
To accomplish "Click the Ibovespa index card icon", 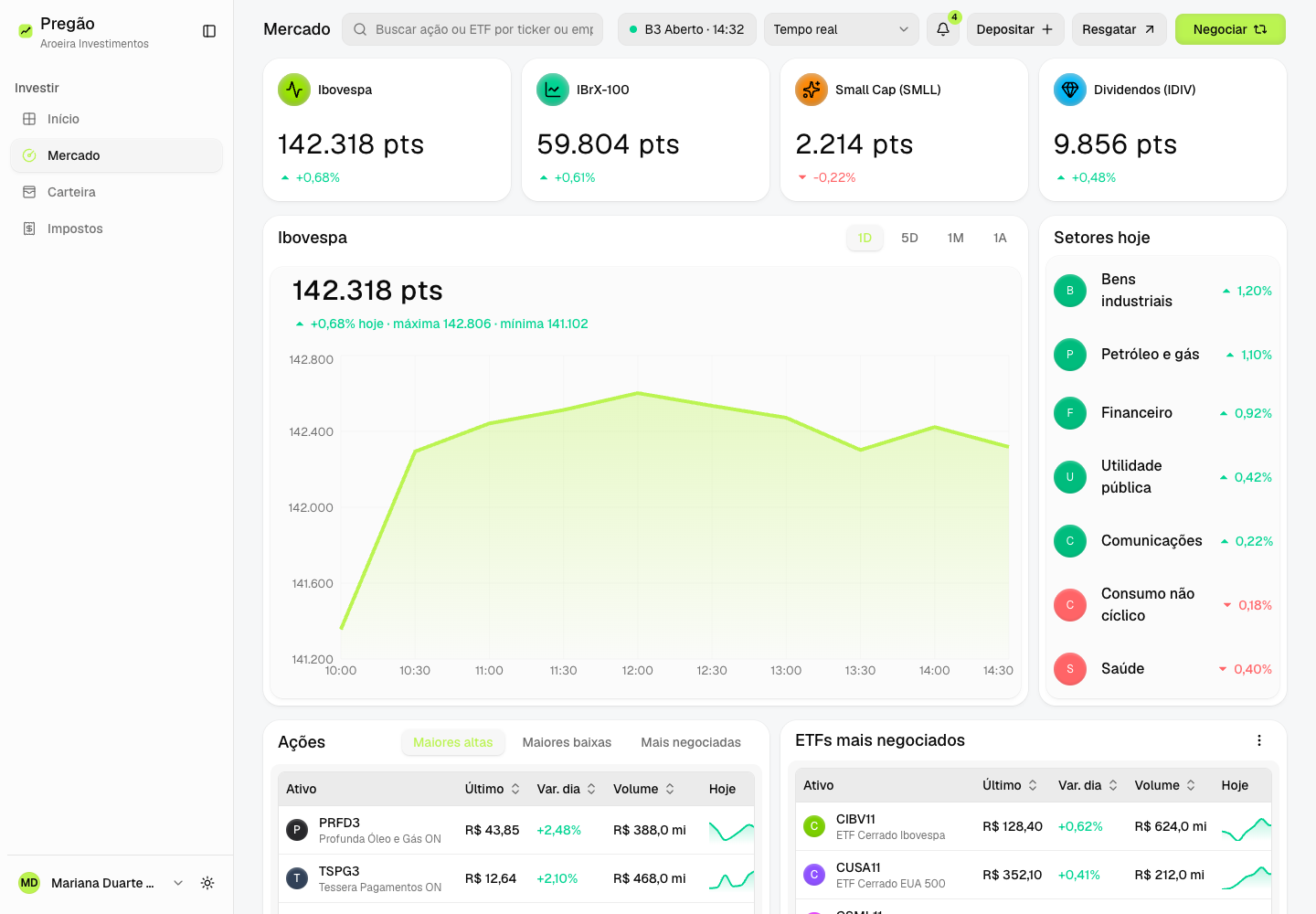I will click(x=294, y=90).
